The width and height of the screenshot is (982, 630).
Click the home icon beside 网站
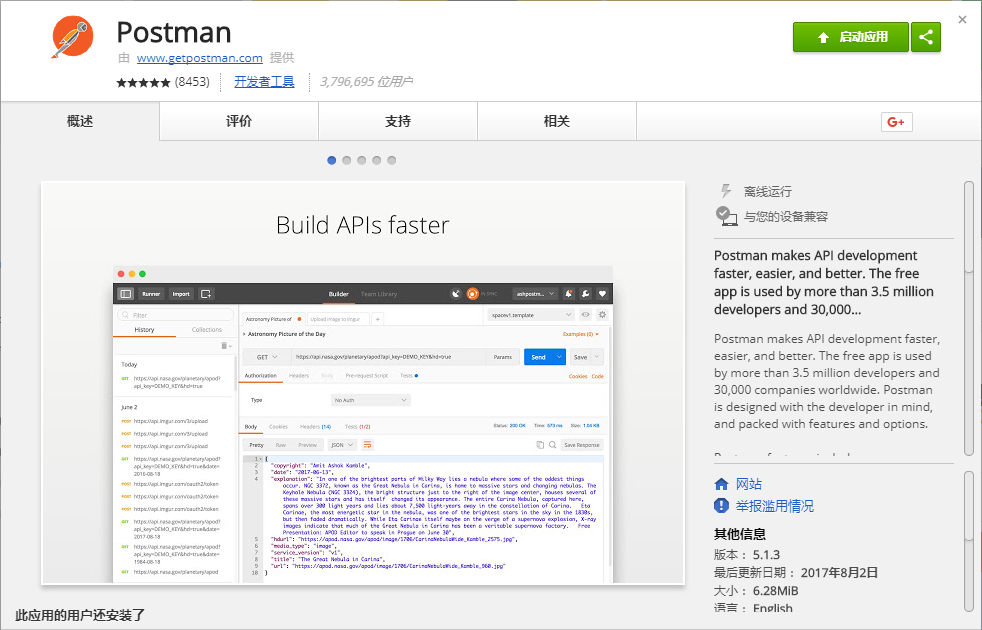[x=721, y=484]
